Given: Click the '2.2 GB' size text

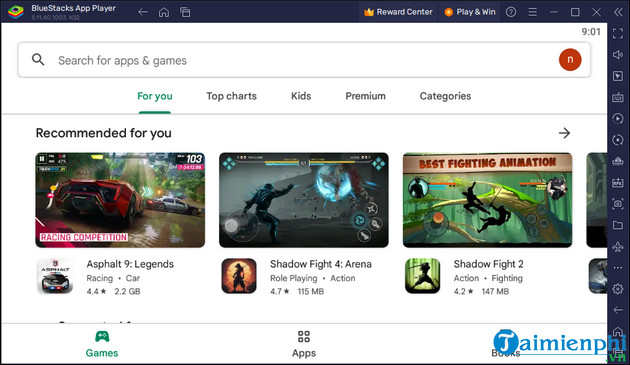Looking at the screenshot, I should [127, 291].
